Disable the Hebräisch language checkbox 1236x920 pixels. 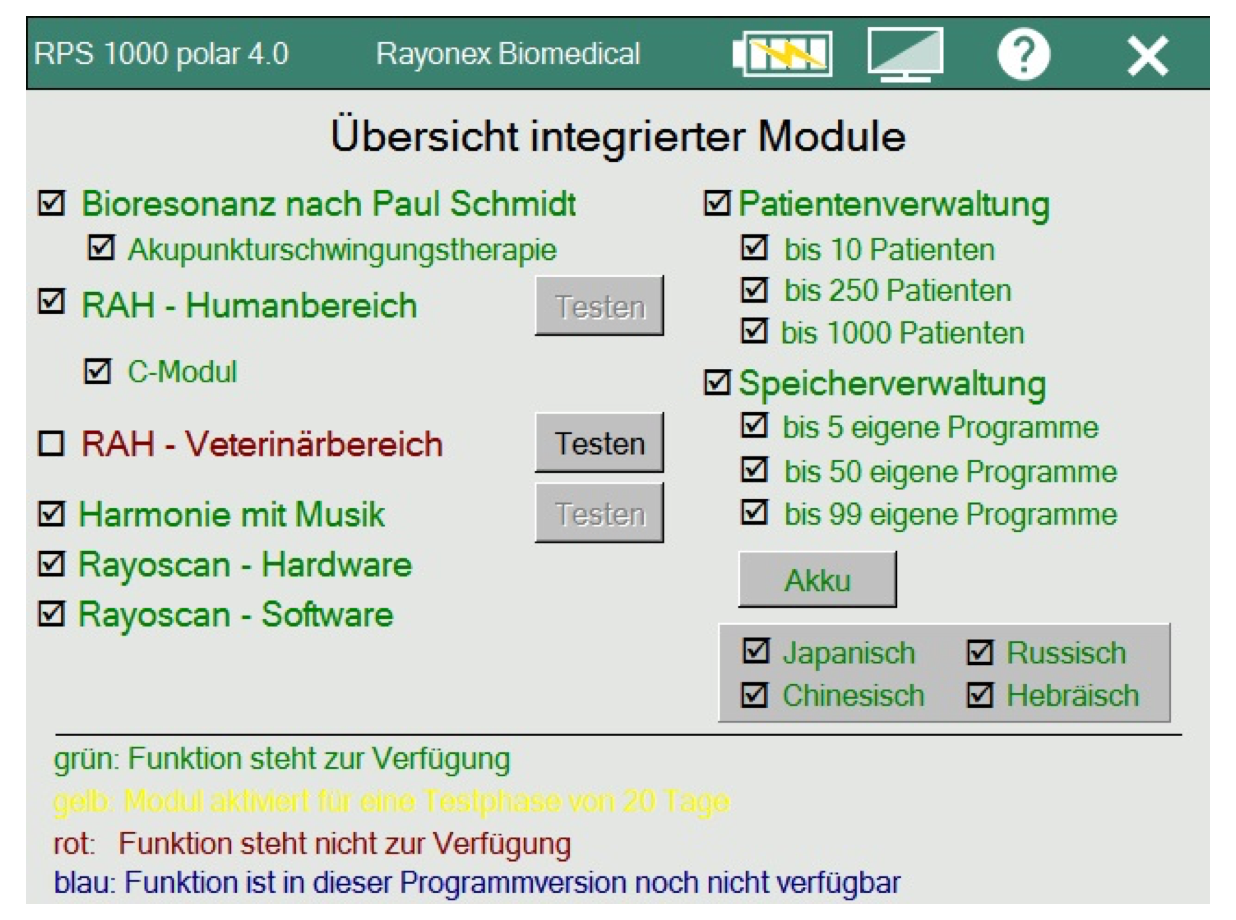pos(979,695)
